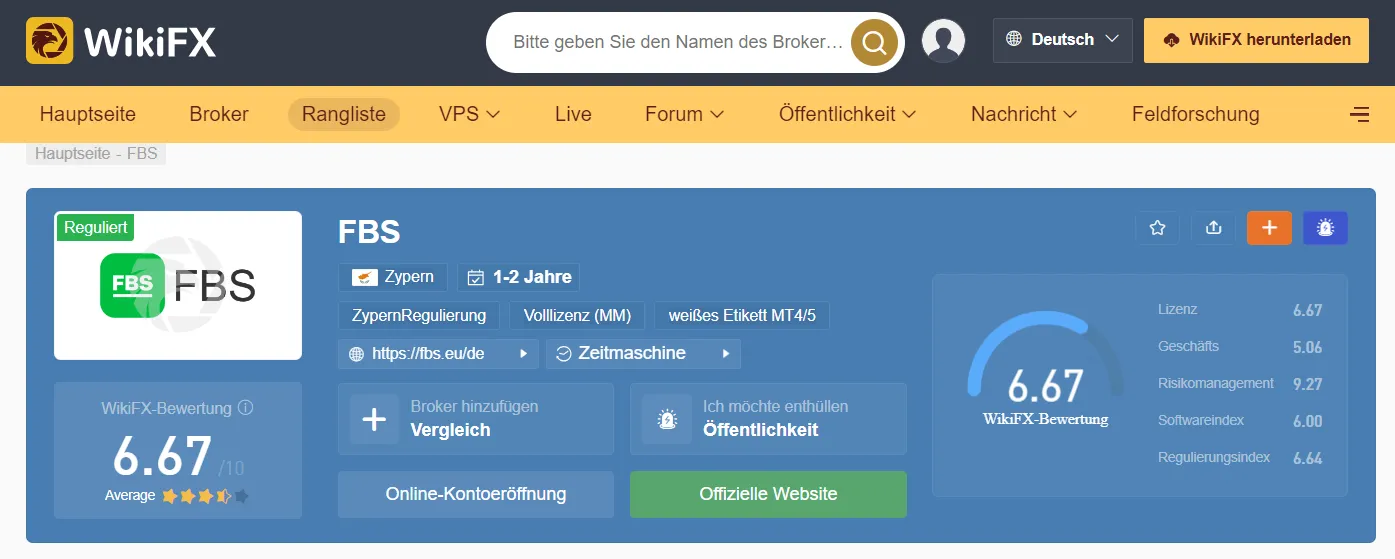
Task: Go to the Broker navigation tab
Action: click(x=219, y=114)
